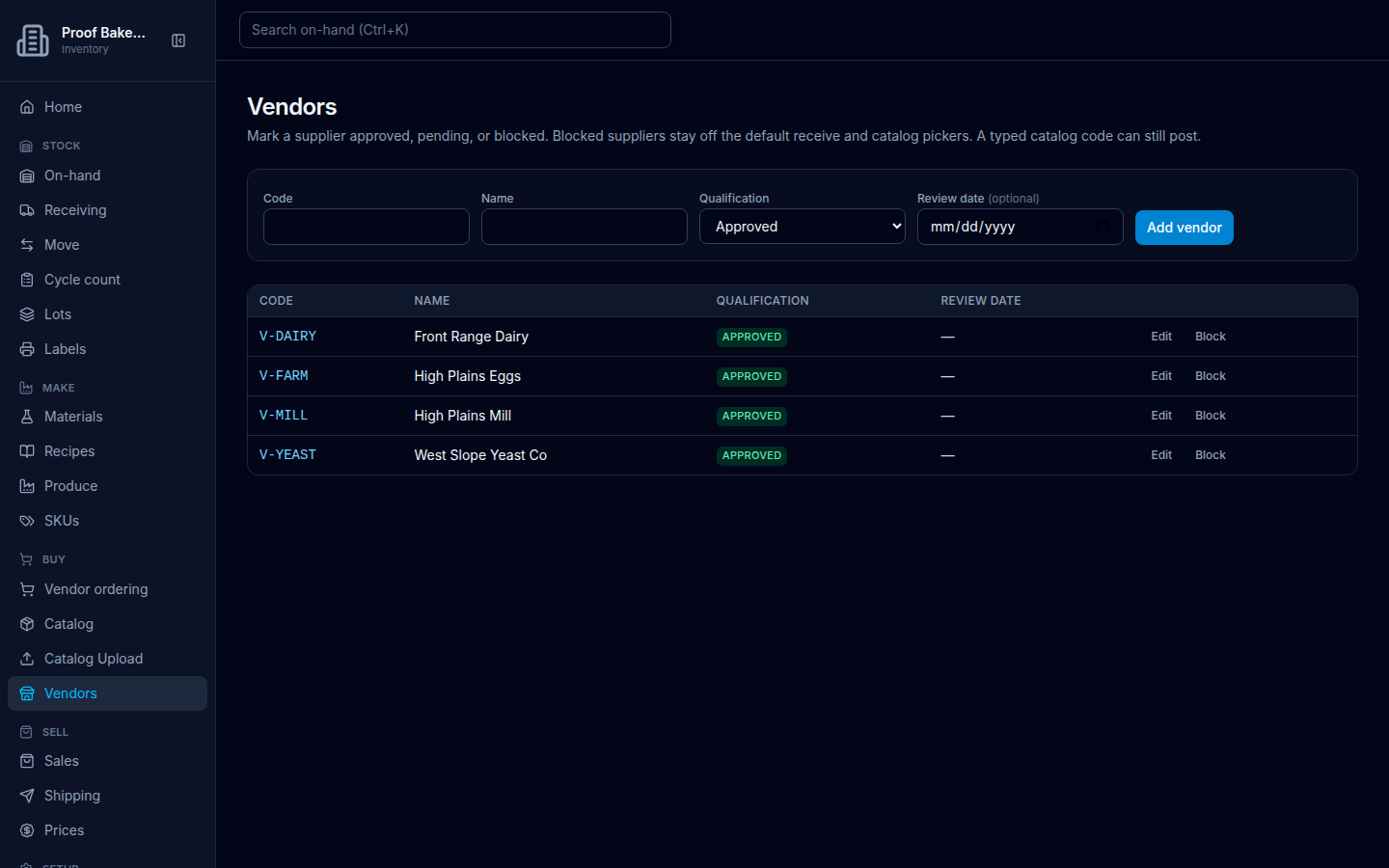Viewport: 1389px width, 868px height.
Task: Block the High Plains Mill vendor
Action: [1211, 416]
